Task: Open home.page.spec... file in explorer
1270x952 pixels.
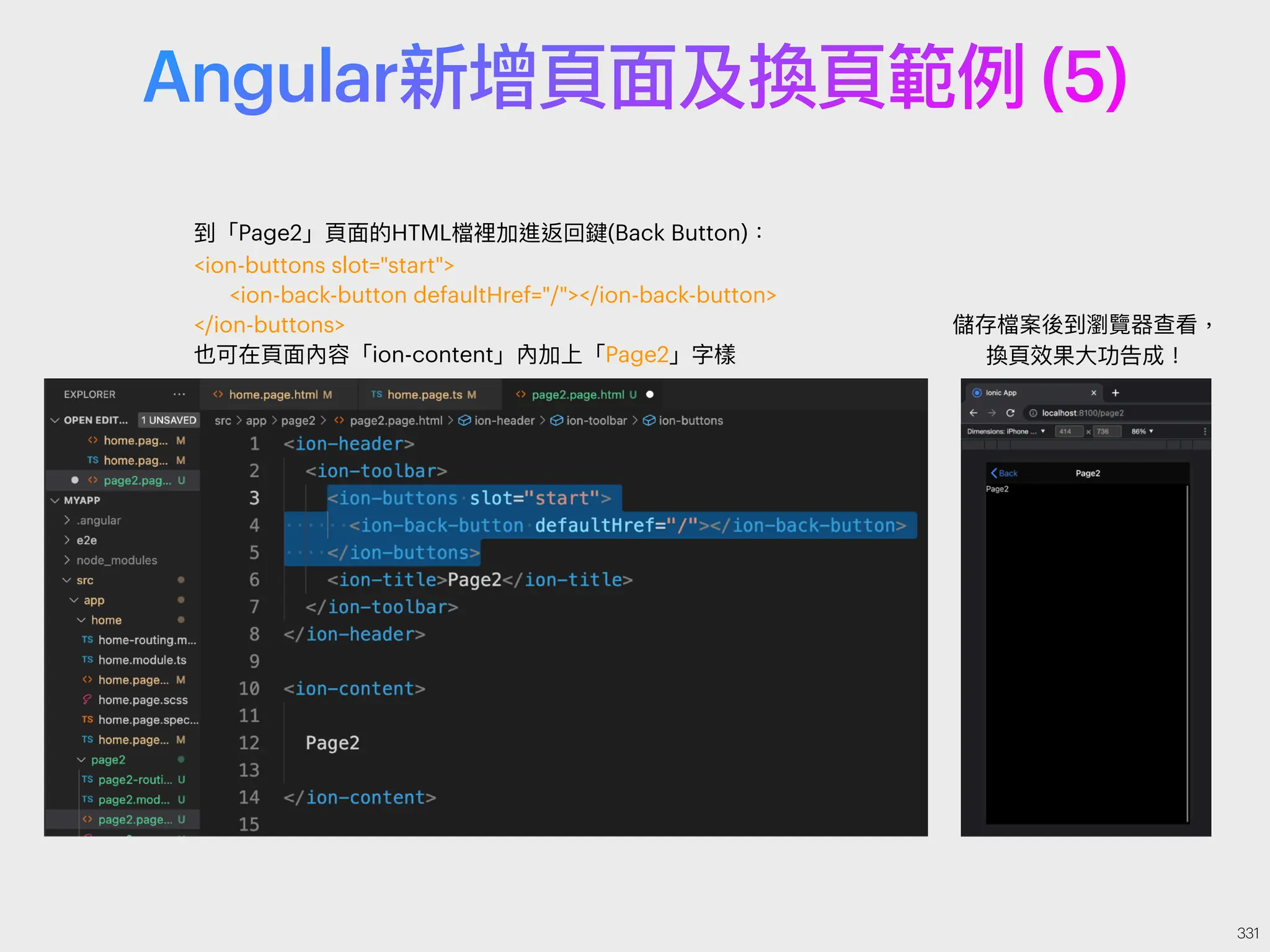Action: [x=140, y=720]
